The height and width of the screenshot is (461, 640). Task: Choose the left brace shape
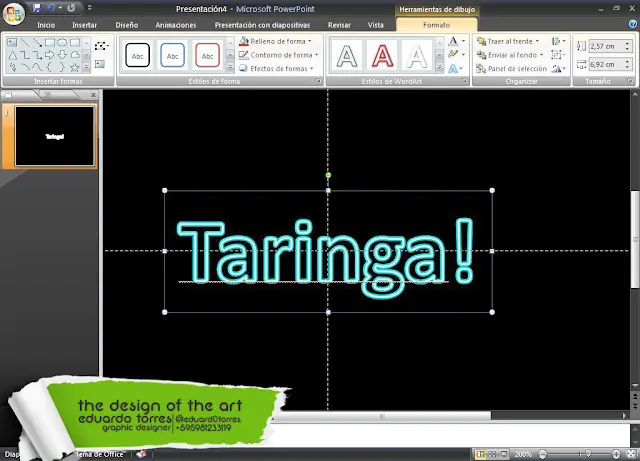coord(50,67)
